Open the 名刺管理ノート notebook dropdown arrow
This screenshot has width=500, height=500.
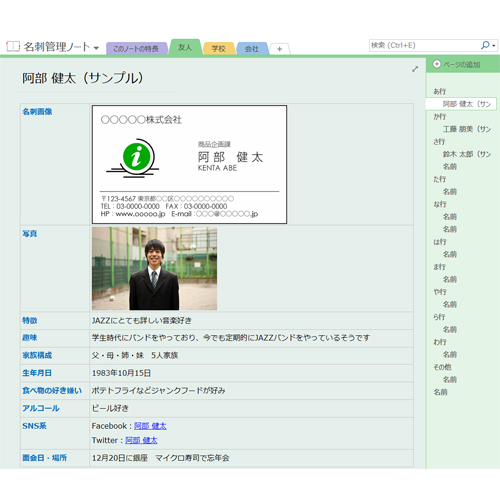[x=96, y=48]
